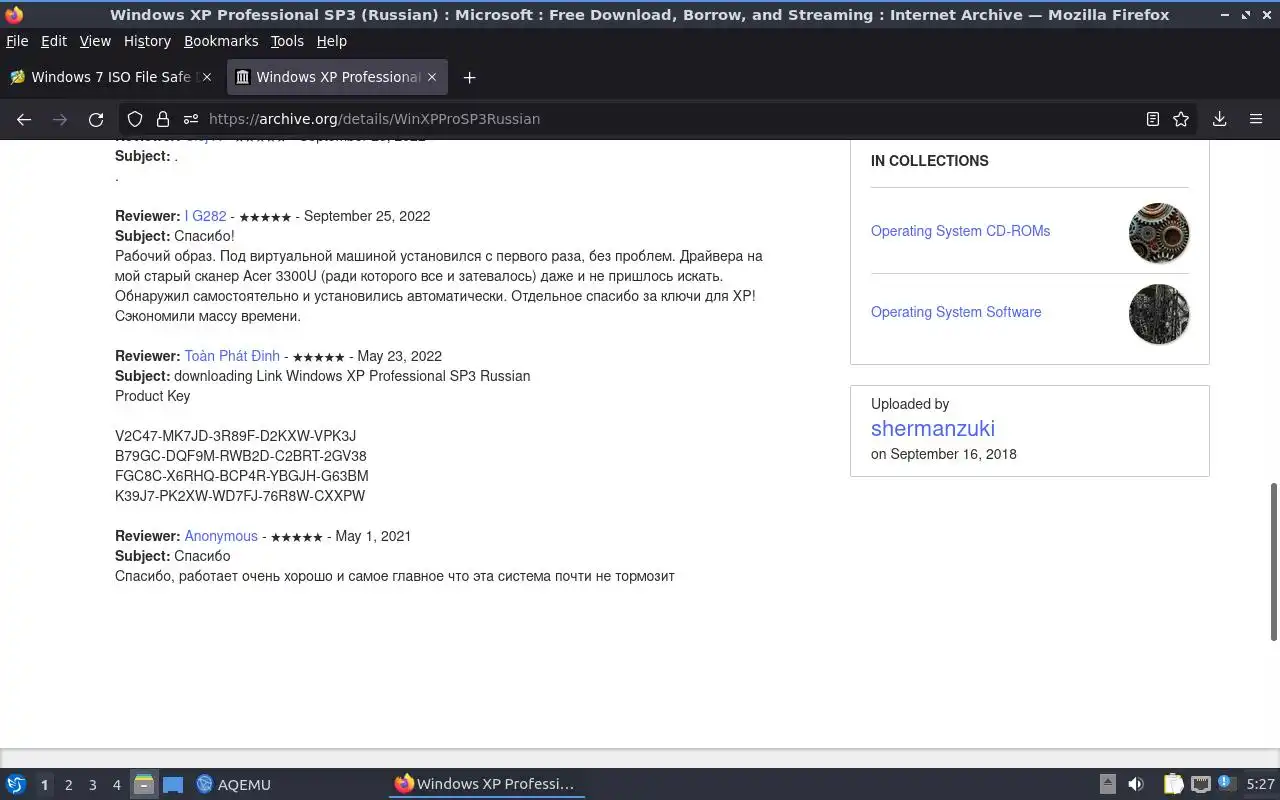The width and height of the screenshot is (1280, 800).
Task: Toggle reader view in the address bar
Action: coord(1153,119)
